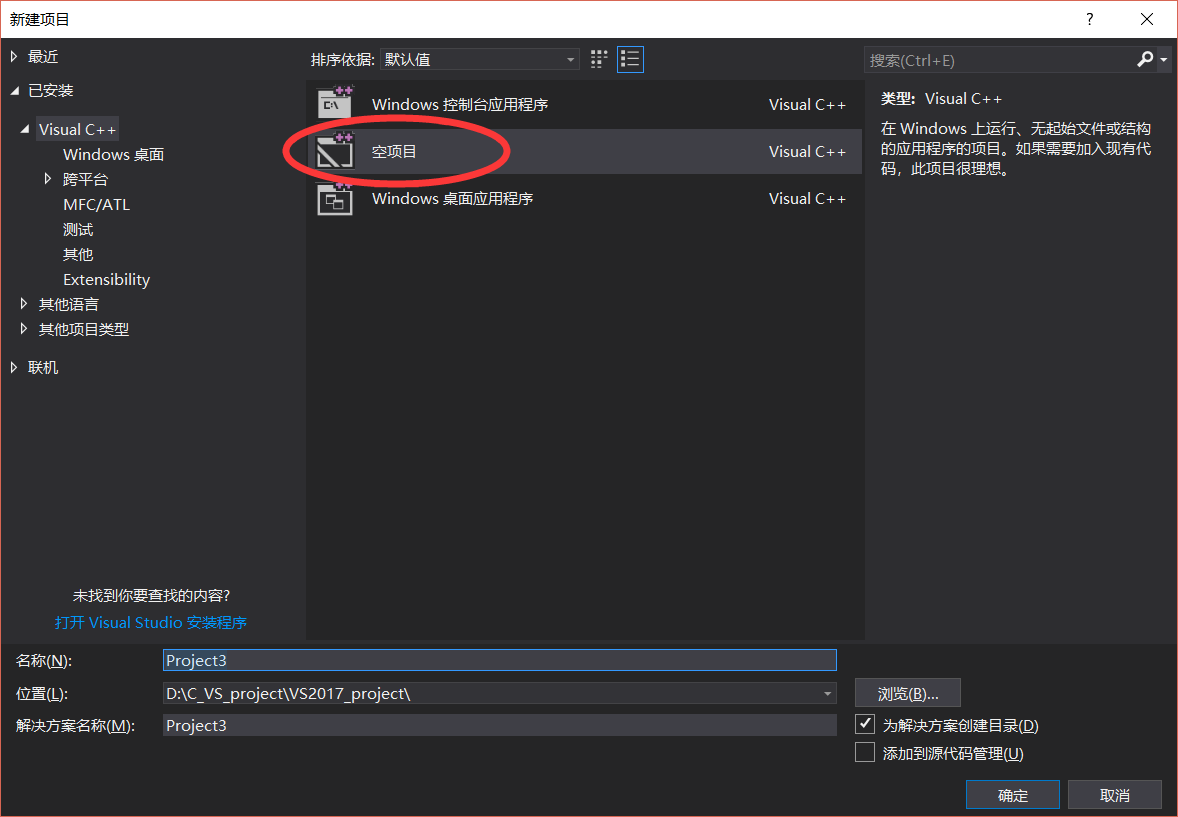Viewport: 1178px width, 817px height.
Task: Click 其他项目类型 label in tree
Action: 83,328
